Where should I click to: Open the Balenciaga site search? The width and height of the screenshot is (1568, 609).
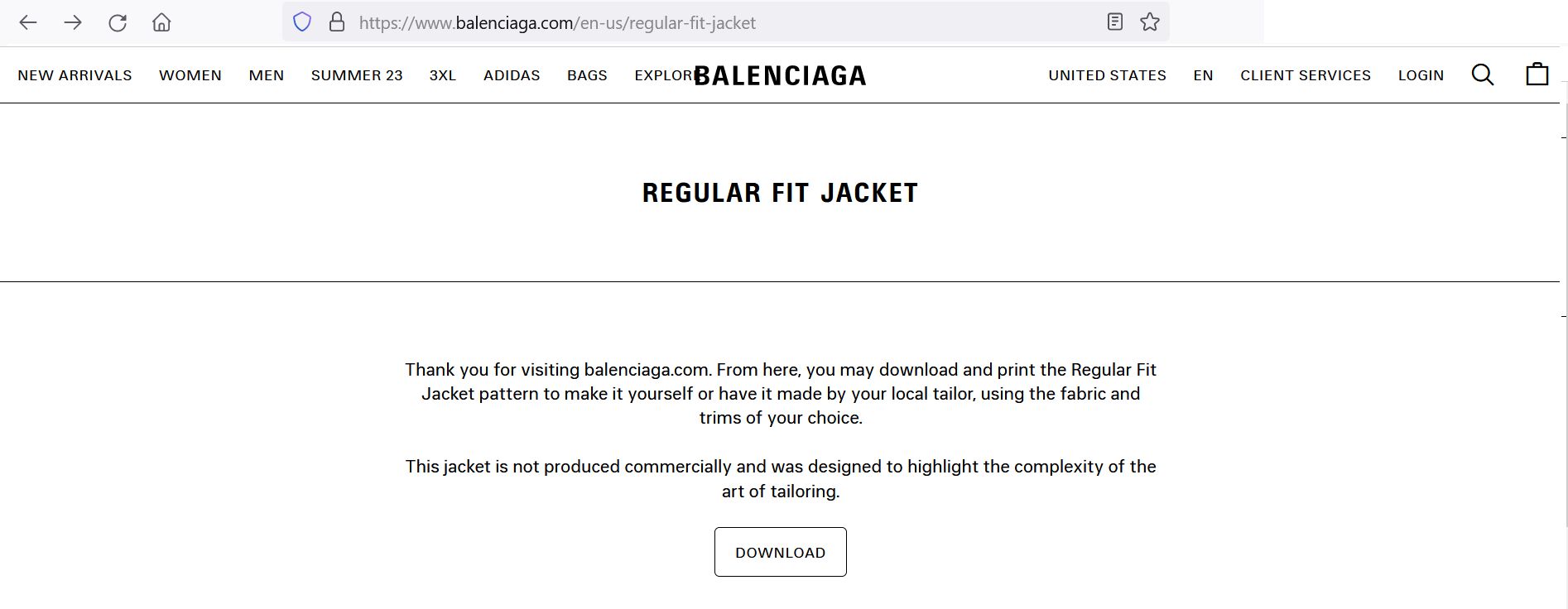[x=1482, y=75]
